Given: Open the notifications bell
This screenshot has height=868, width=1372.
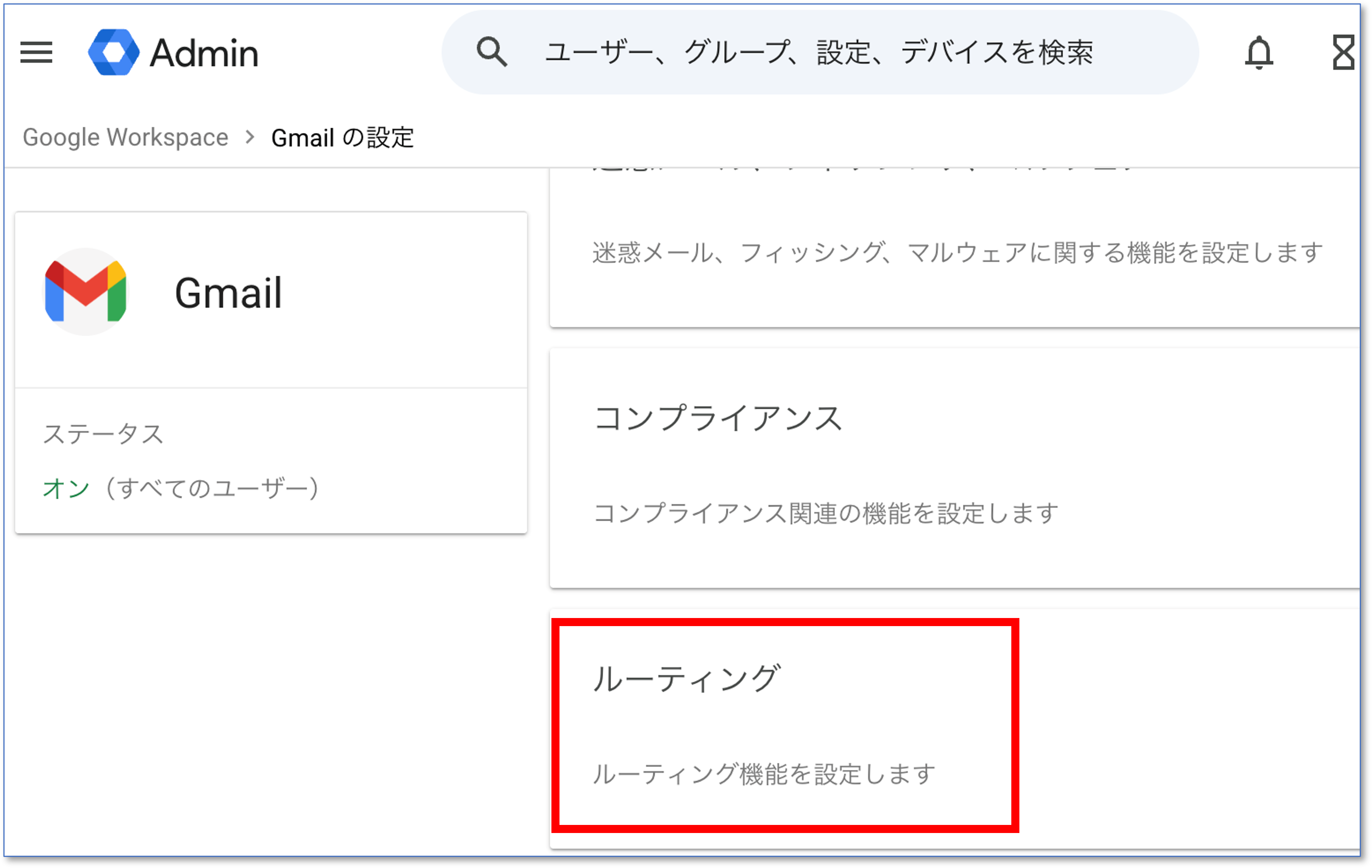Looking at the screenshot, I should tap(1259, 52).
